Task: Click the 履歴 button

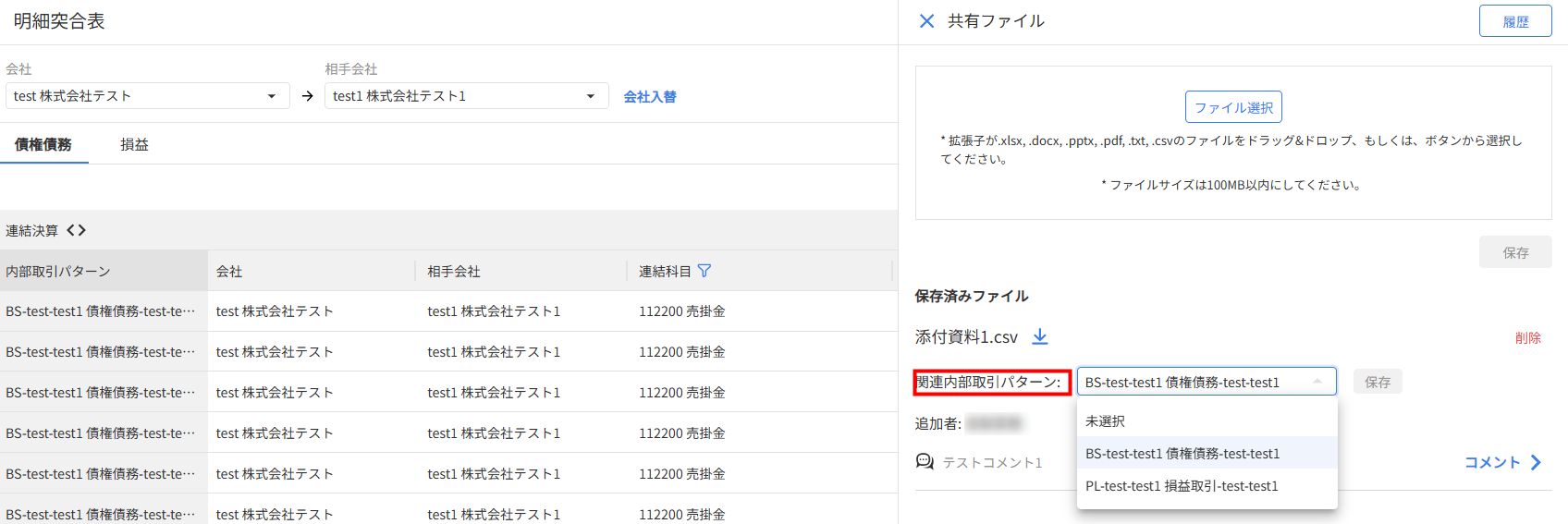Action: pos(1514,21)
